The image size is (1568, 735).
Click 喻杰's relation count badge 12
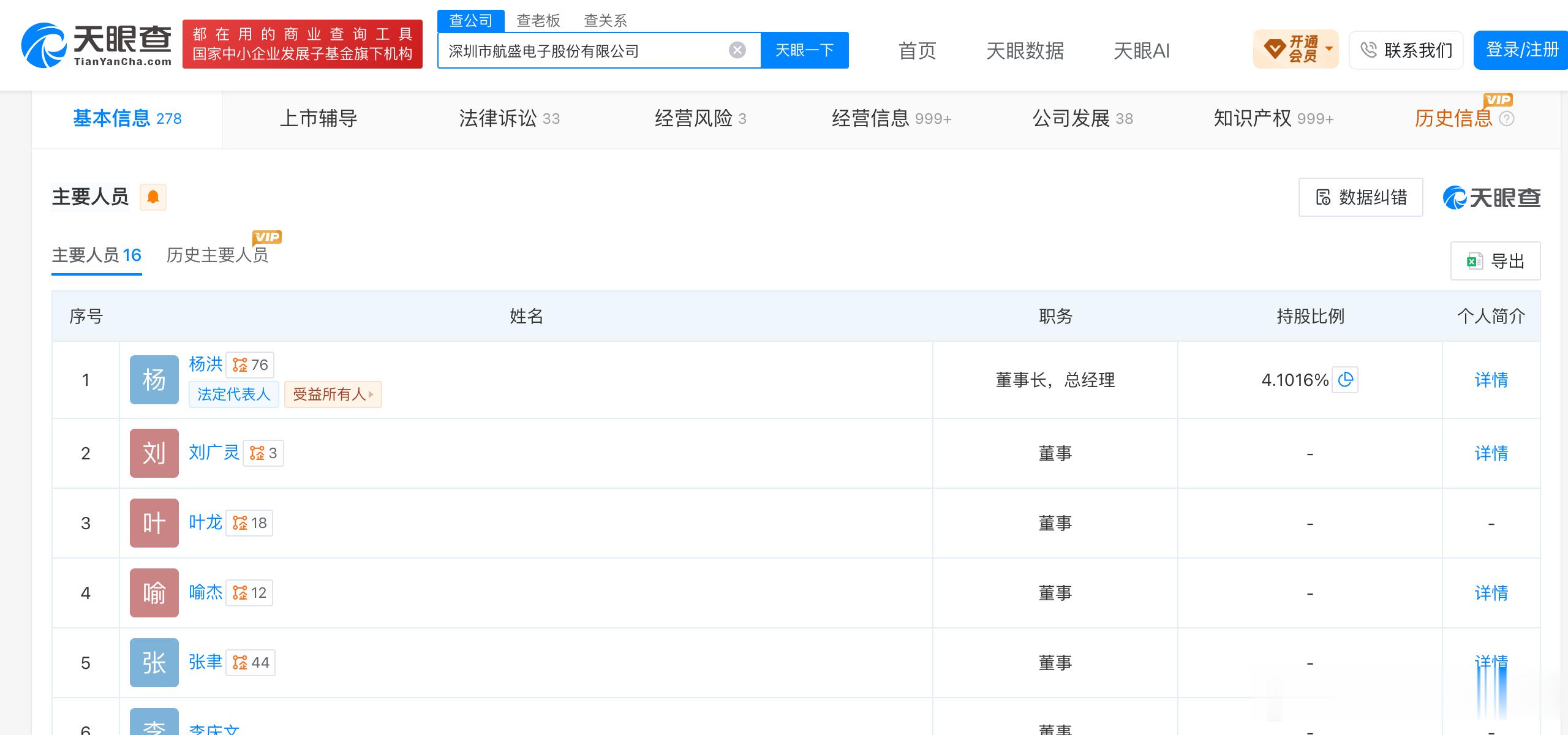[x=249, y=593]
